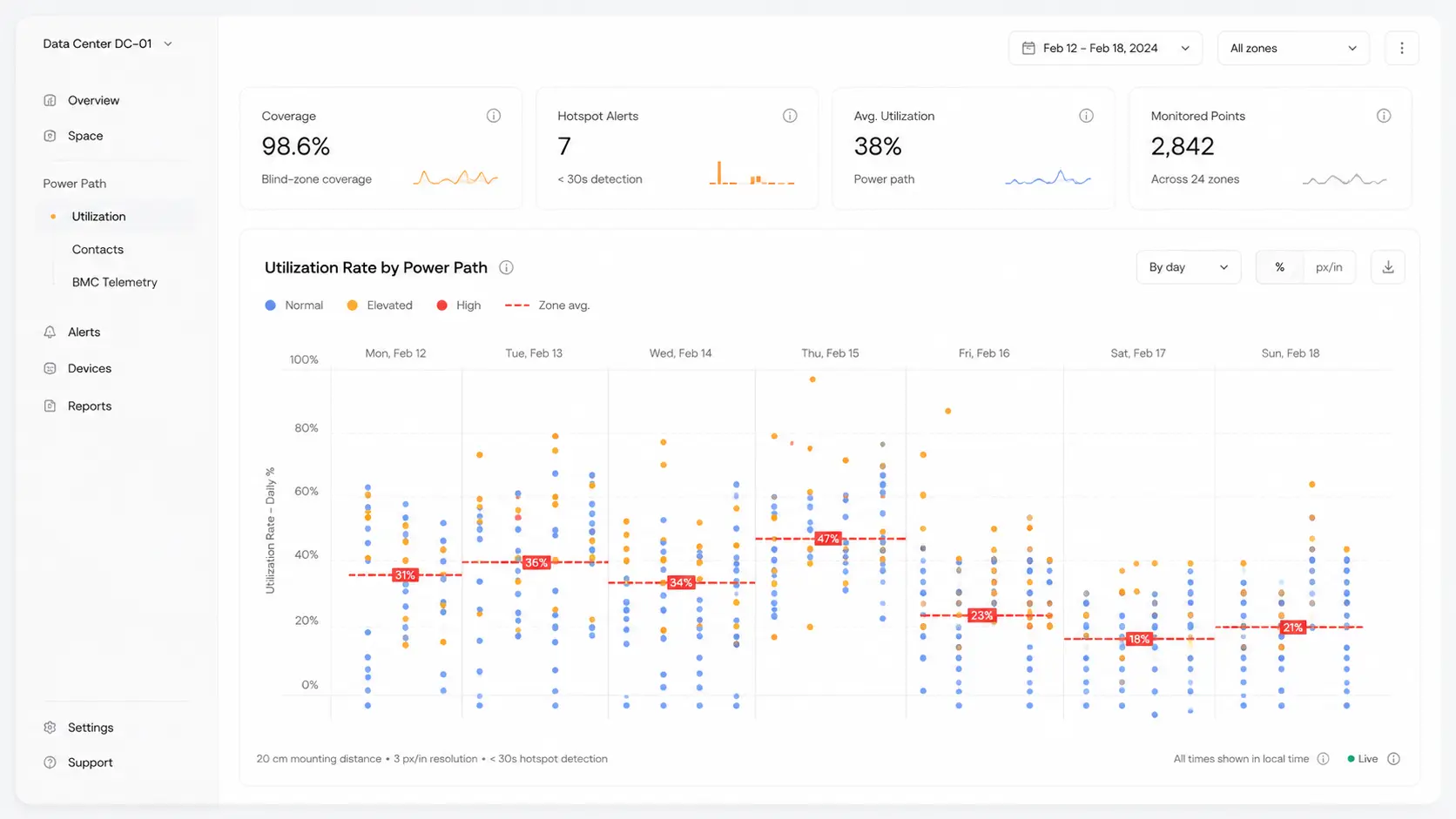The height and width of the screenshot is (819, 1456).
Task: Open the Contacts sub-item
Action: pyautogui.click(x=98, y=249)
